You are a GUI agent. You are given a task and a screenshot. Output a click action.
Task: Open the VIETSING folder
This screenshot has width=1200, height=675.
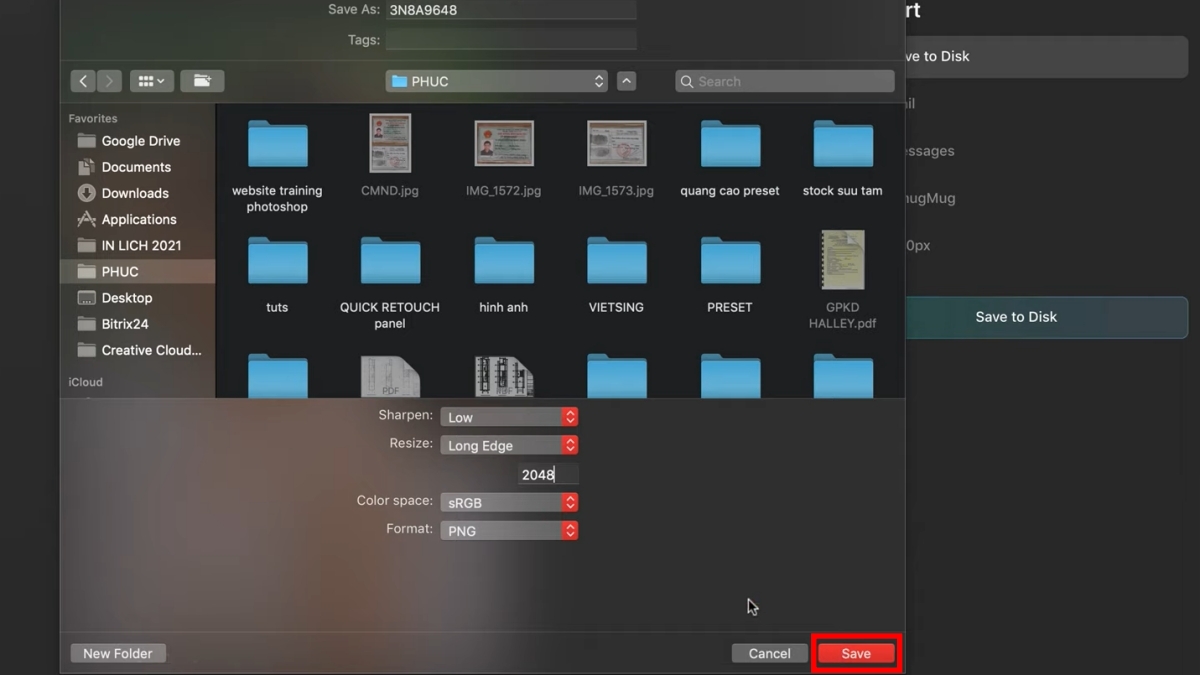click(617, 261)
